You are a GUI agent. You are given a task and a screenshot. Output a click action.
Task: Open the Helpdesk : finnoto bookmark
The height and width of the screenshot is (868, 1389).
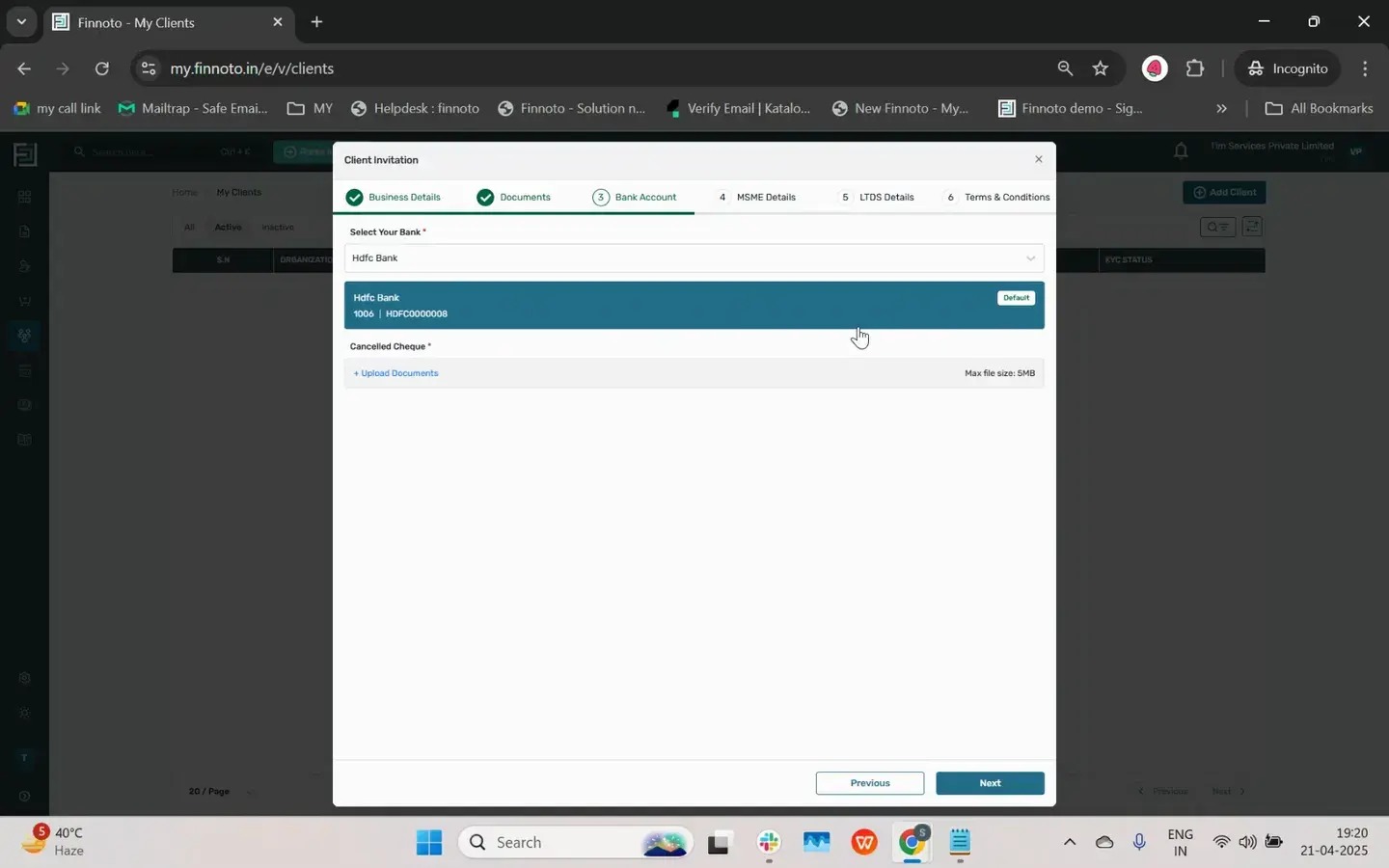(415, 108)
